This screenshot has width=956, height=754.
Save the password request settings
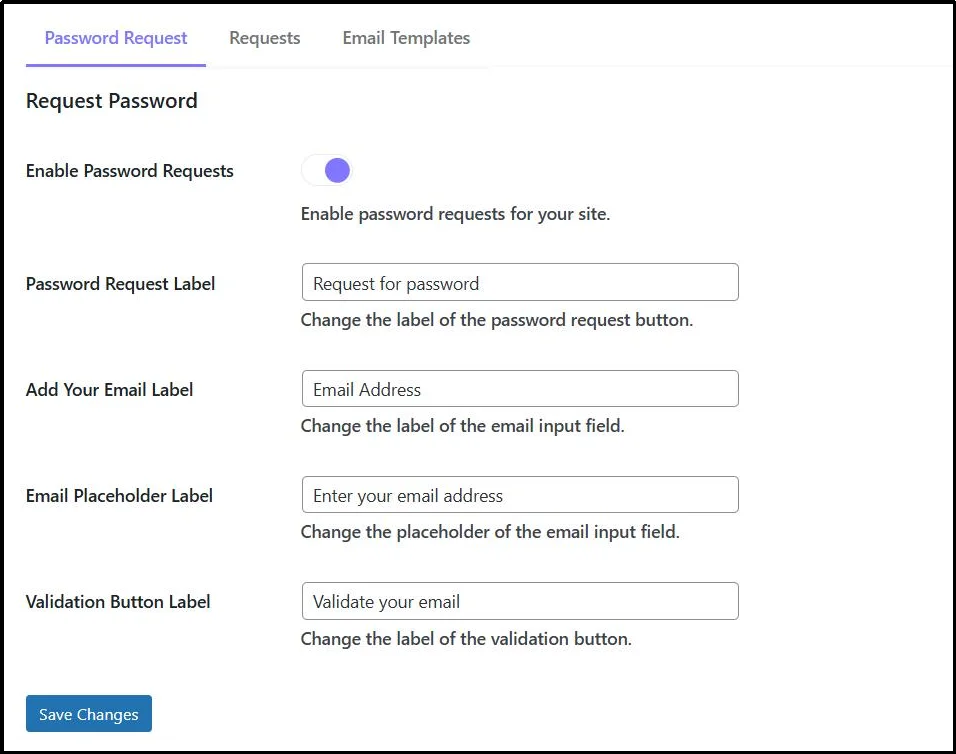click(88, 713)
